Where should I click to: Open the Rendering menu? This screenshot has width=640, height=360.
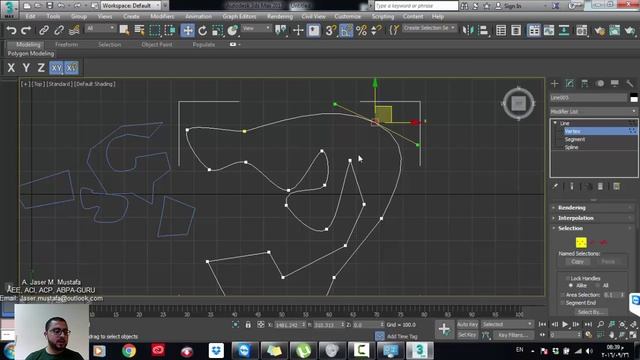pyautogui.click(x=280, y=16)
